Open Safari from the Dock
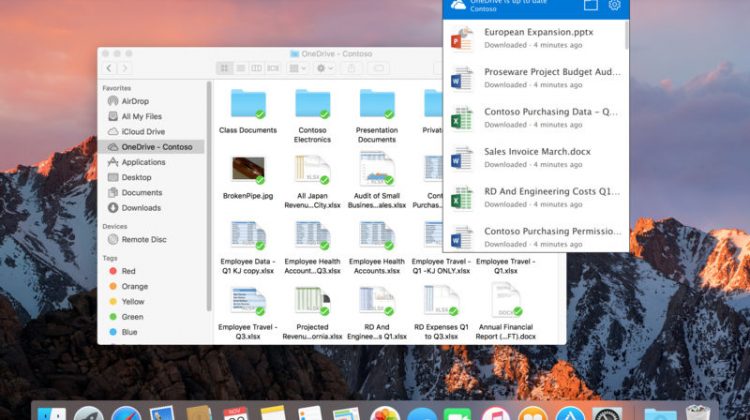This screenshot has height=420, width=750. pos(126,414)
